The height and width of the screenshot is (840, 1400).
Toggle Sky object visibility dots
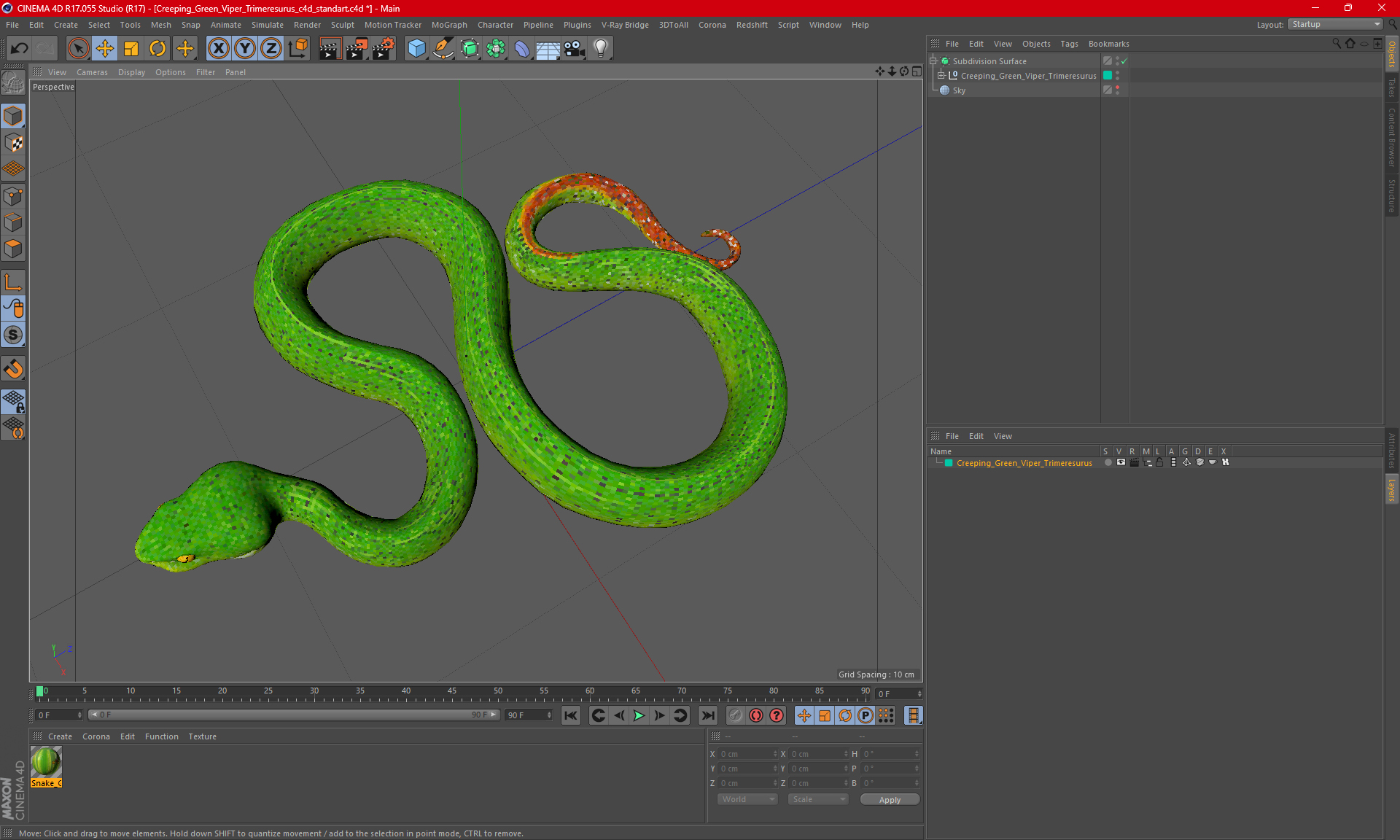tap(1117, 90)
